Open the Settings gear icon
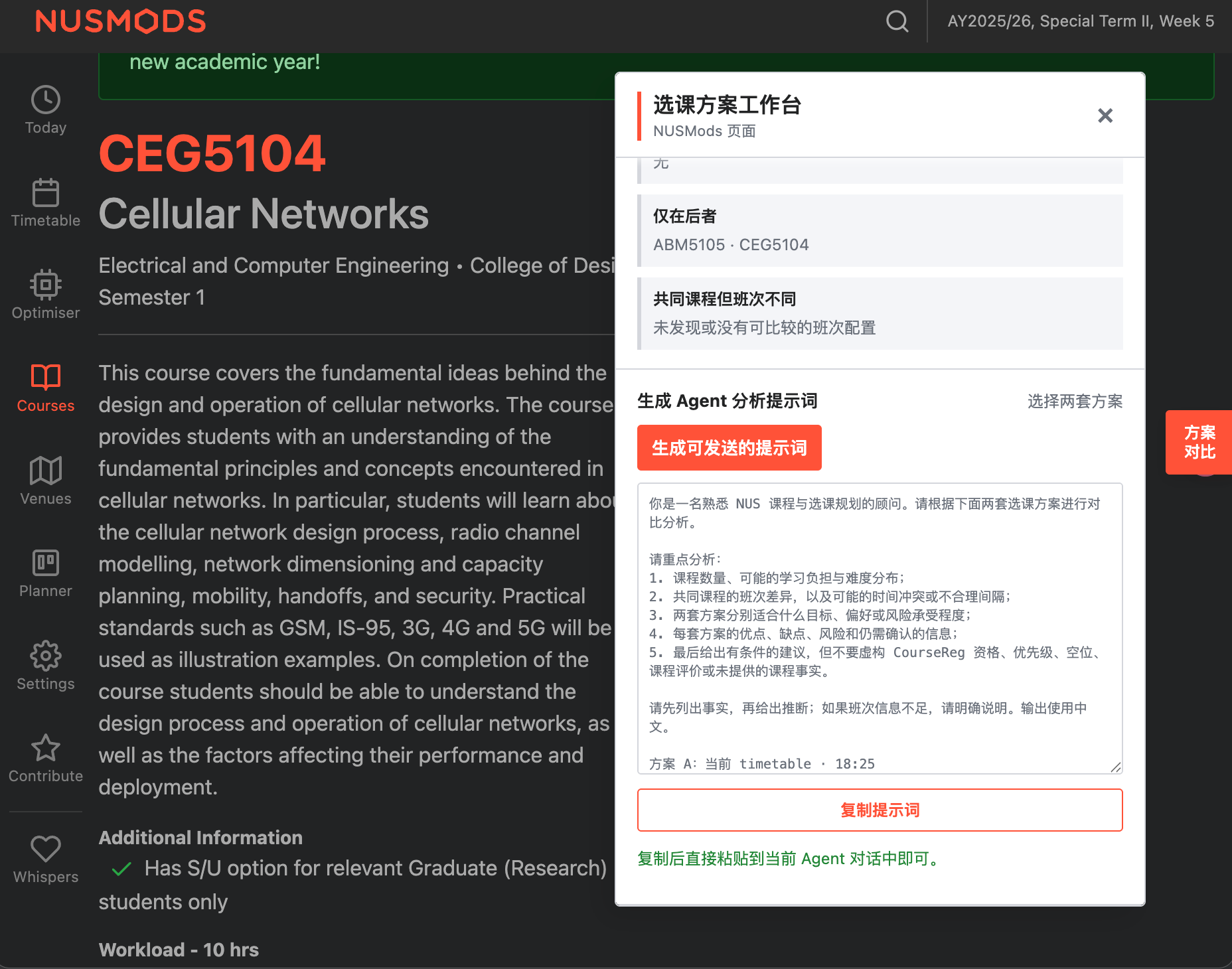The image size is (1232, 969). (46, 655)
